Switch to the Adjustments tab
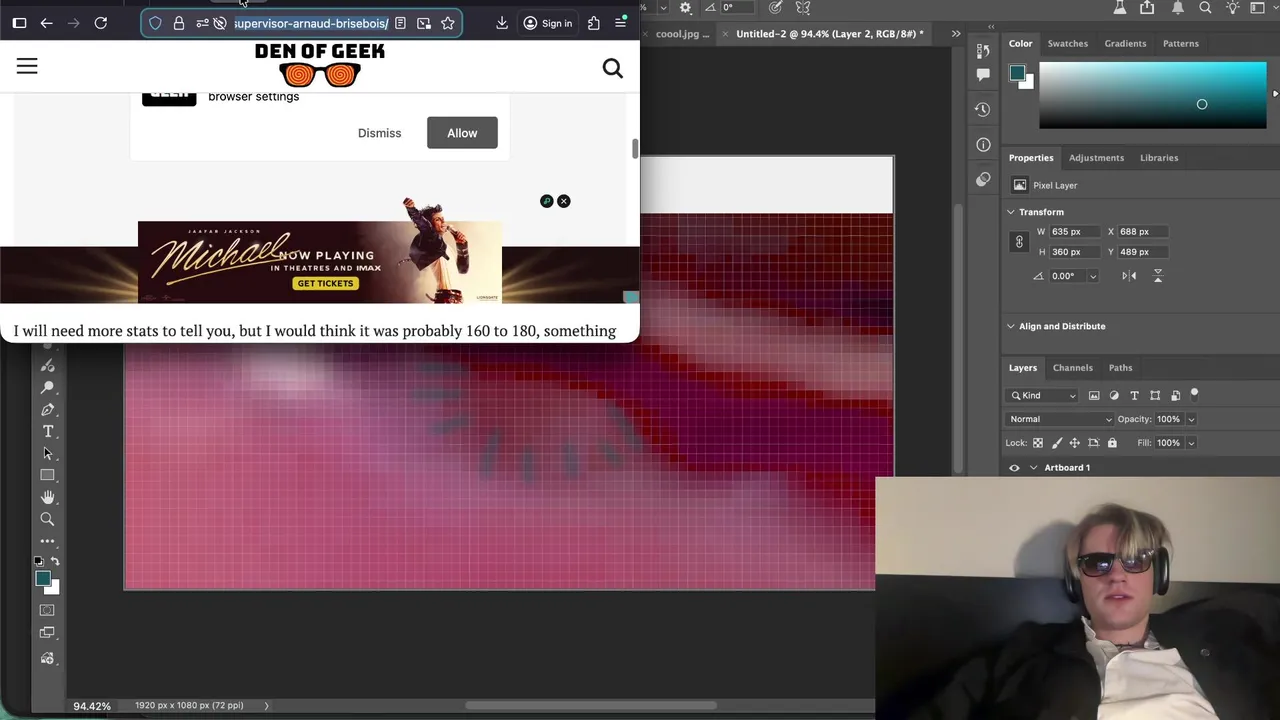This screenshot has height=720, width=1280. (x=1096, y=158)
